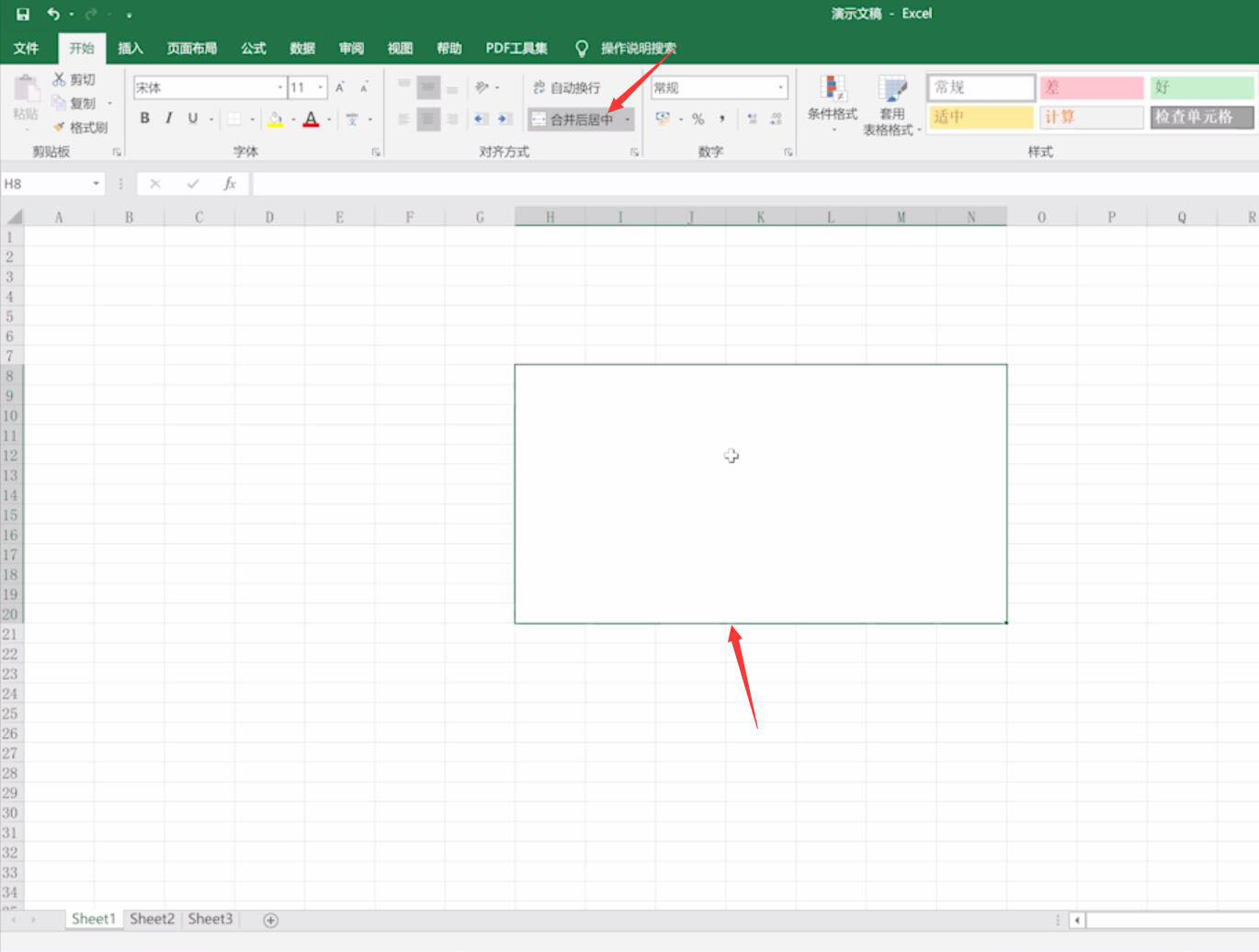Viewport: 1259px width, 952px height.
Task: Apply percent style (%)
Action: click(x=698, y=119)
